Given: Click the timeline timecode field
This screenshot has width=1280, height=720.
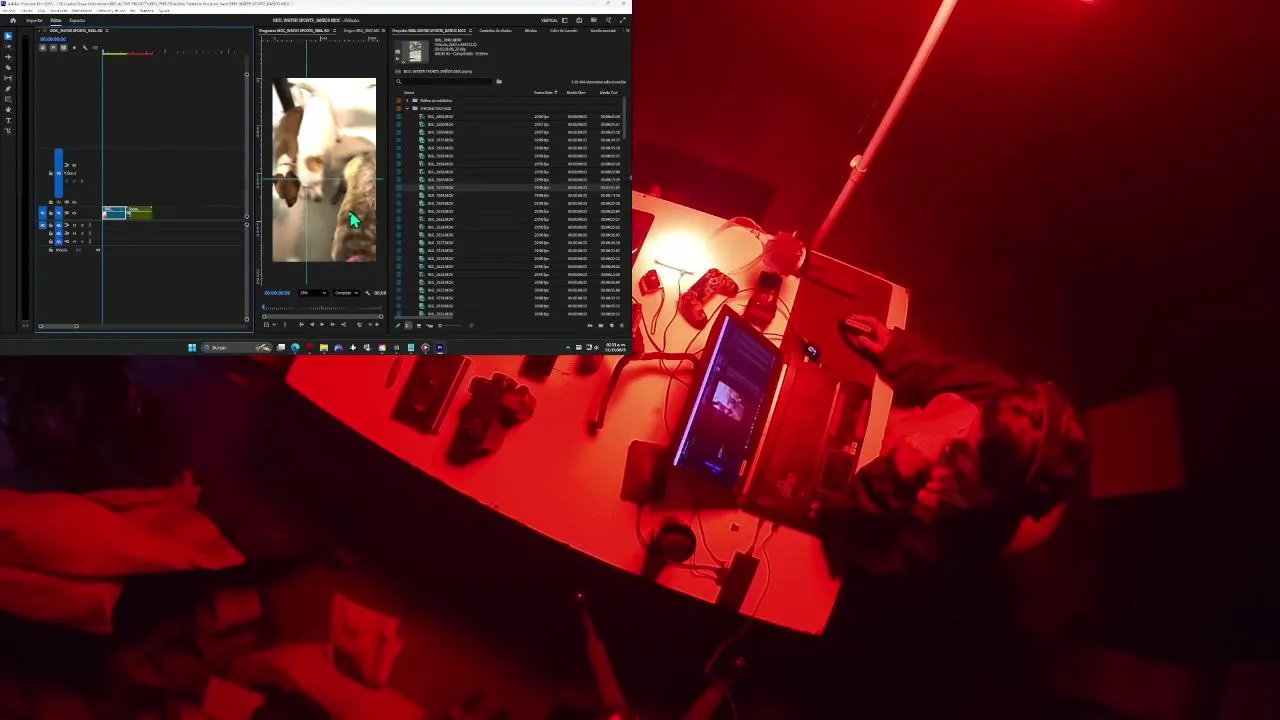Looking at the screenshot, I should [x=53, y=39].
